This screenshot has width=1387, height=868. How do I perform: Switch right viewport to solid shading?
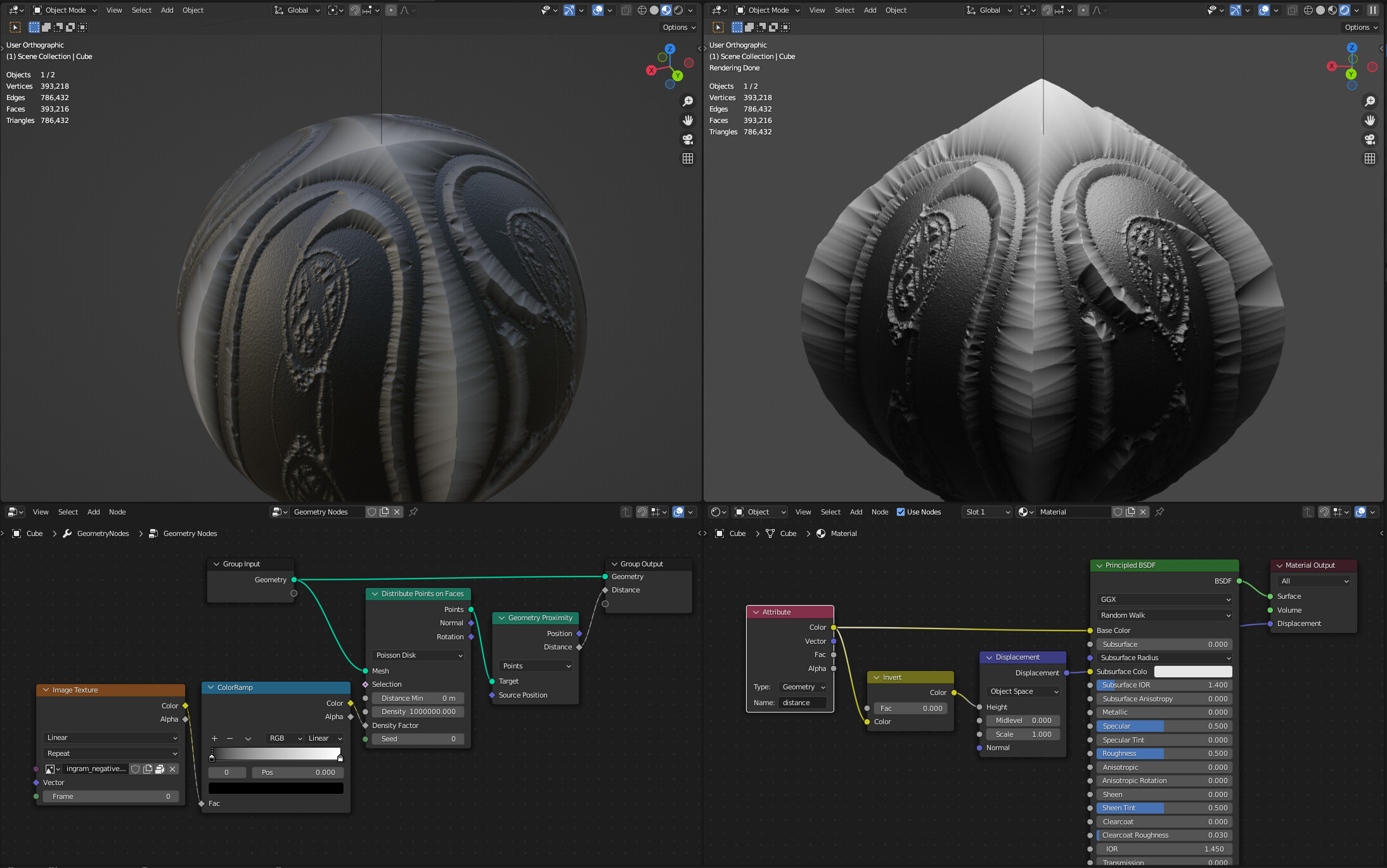pos(1320,10)
